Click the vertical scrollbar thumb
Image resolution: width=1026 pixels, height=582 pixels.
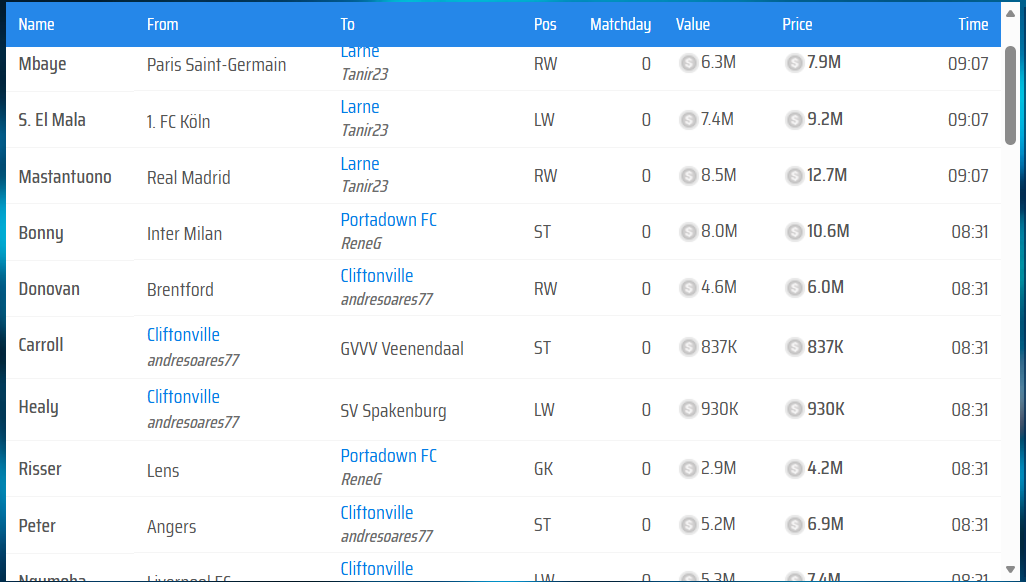(1011, 95)
